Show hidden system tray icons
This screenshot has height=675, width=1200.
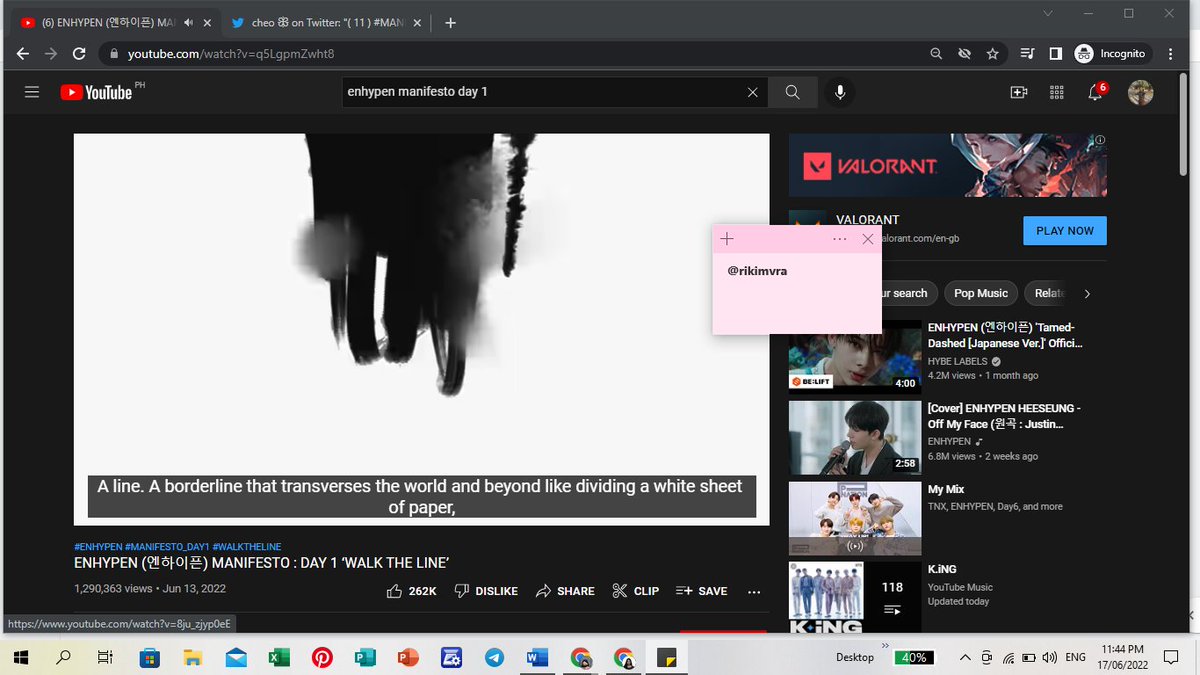tap(964, 657)
